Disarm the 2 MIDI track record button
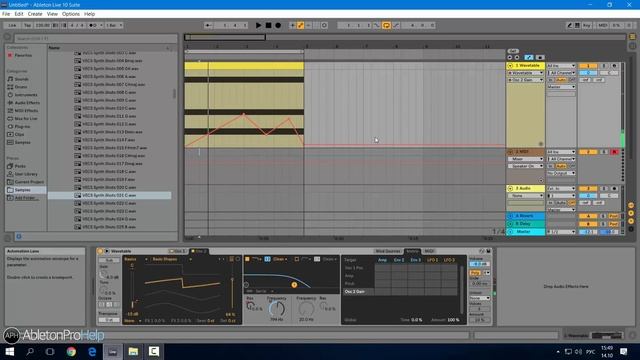The height and width of the screenshot is (360, 640). 614,152
